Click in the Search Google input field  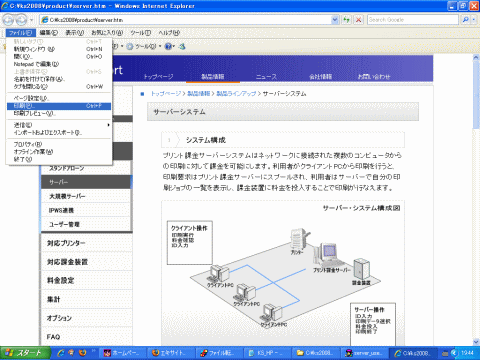click(413, 20)
